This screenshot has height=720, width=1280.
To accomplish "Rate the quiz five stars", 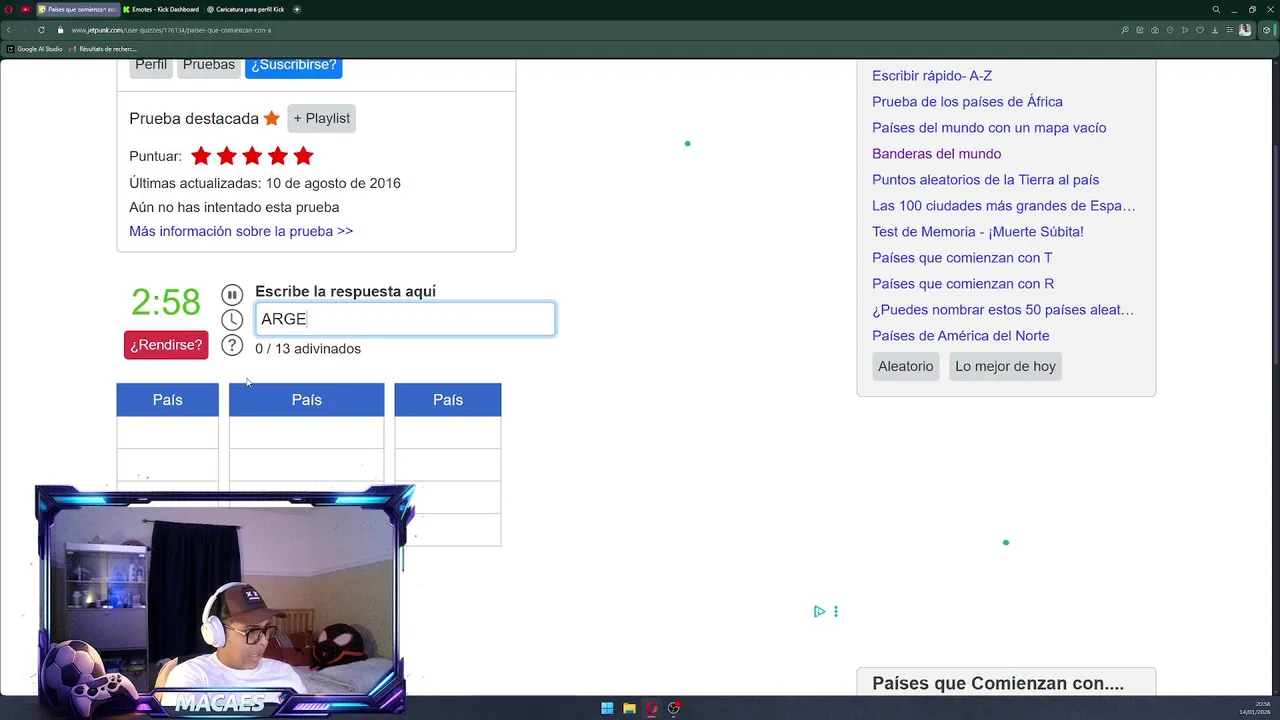I will click(304, 156).
